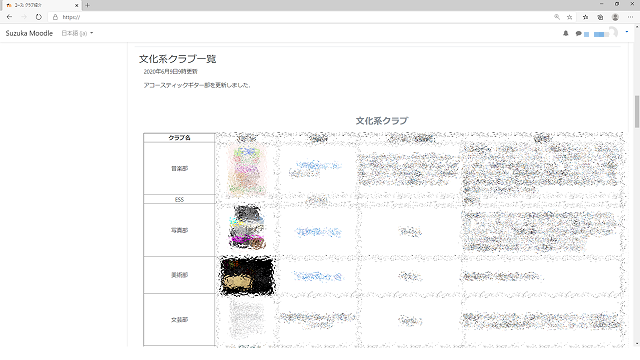Open a new browser tab

(87, 5)
